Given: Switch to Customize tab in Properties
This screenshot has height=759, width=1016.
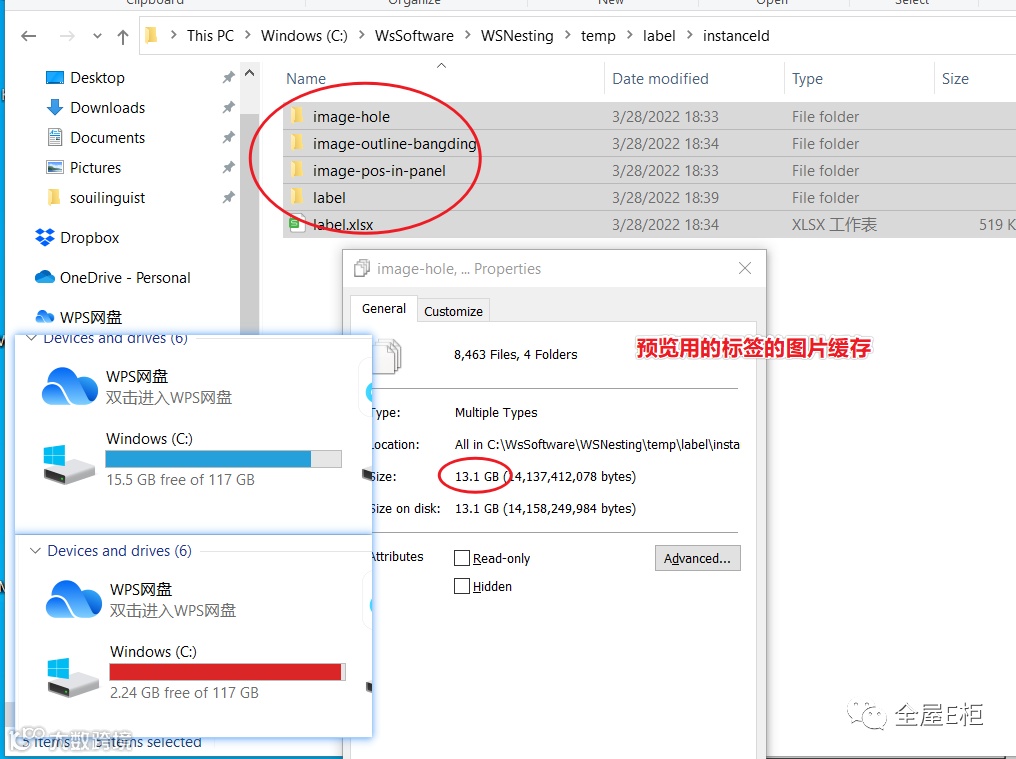Looking at the screenshot, I should click(454, 311).
